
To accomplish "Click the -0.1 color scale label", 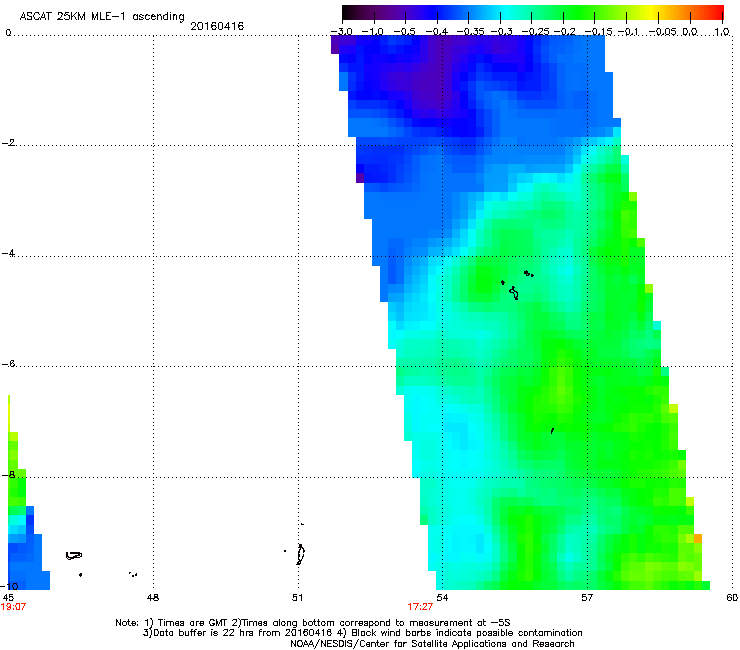I will 628,32.
